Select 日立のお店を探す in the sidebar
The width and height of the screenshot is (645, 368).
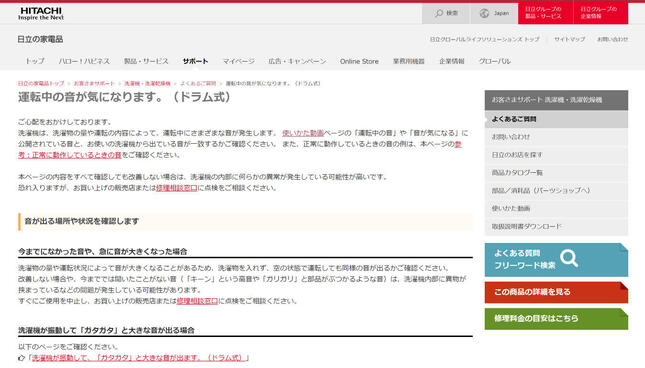(556, 155)
